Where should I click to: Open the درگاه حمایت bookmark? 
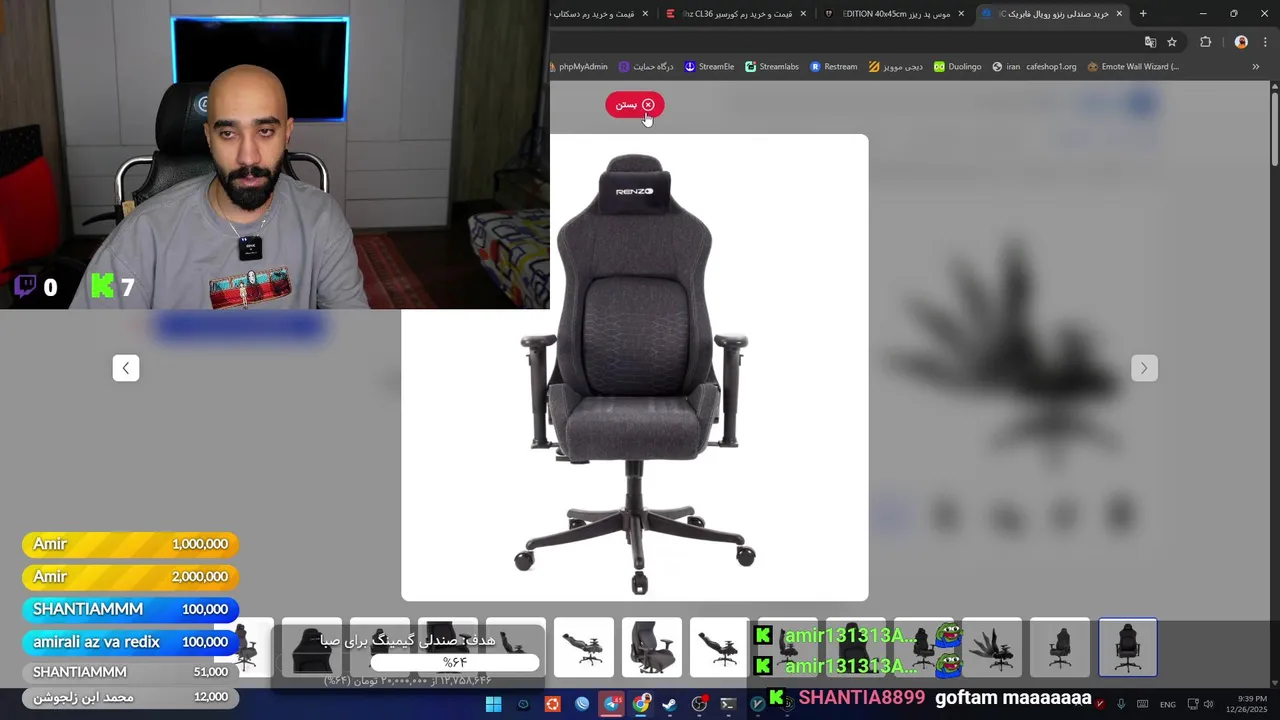click(x=646, y=67)
